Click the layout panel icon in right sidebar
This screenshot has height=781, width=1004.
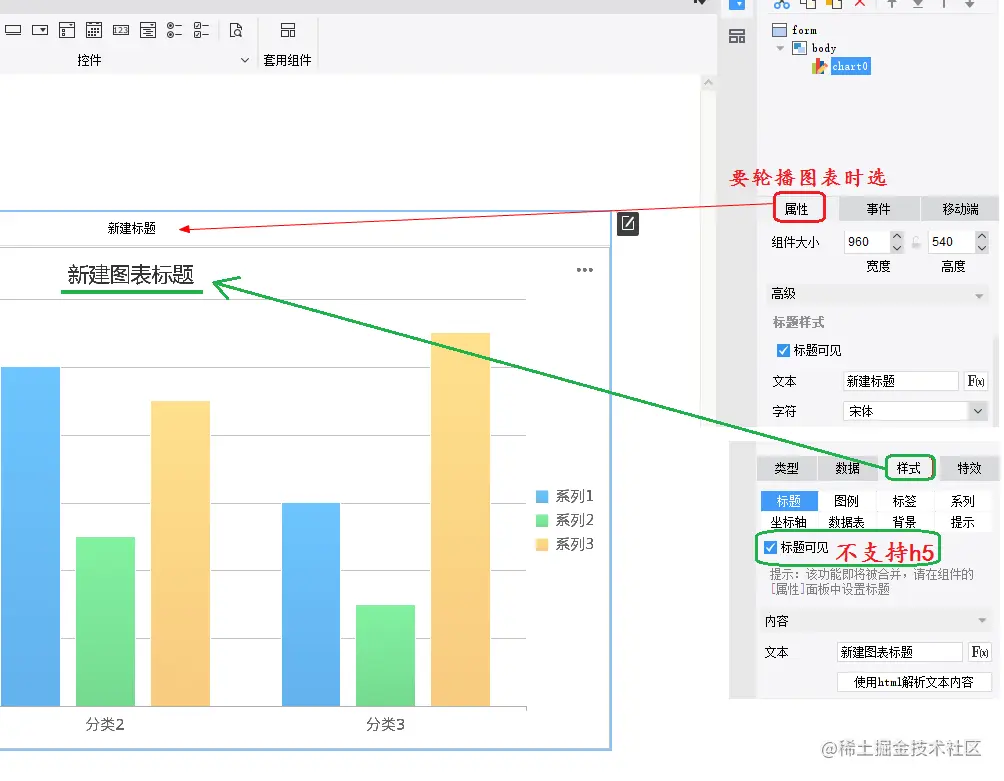pyautogui.click(x=737, y=36)
